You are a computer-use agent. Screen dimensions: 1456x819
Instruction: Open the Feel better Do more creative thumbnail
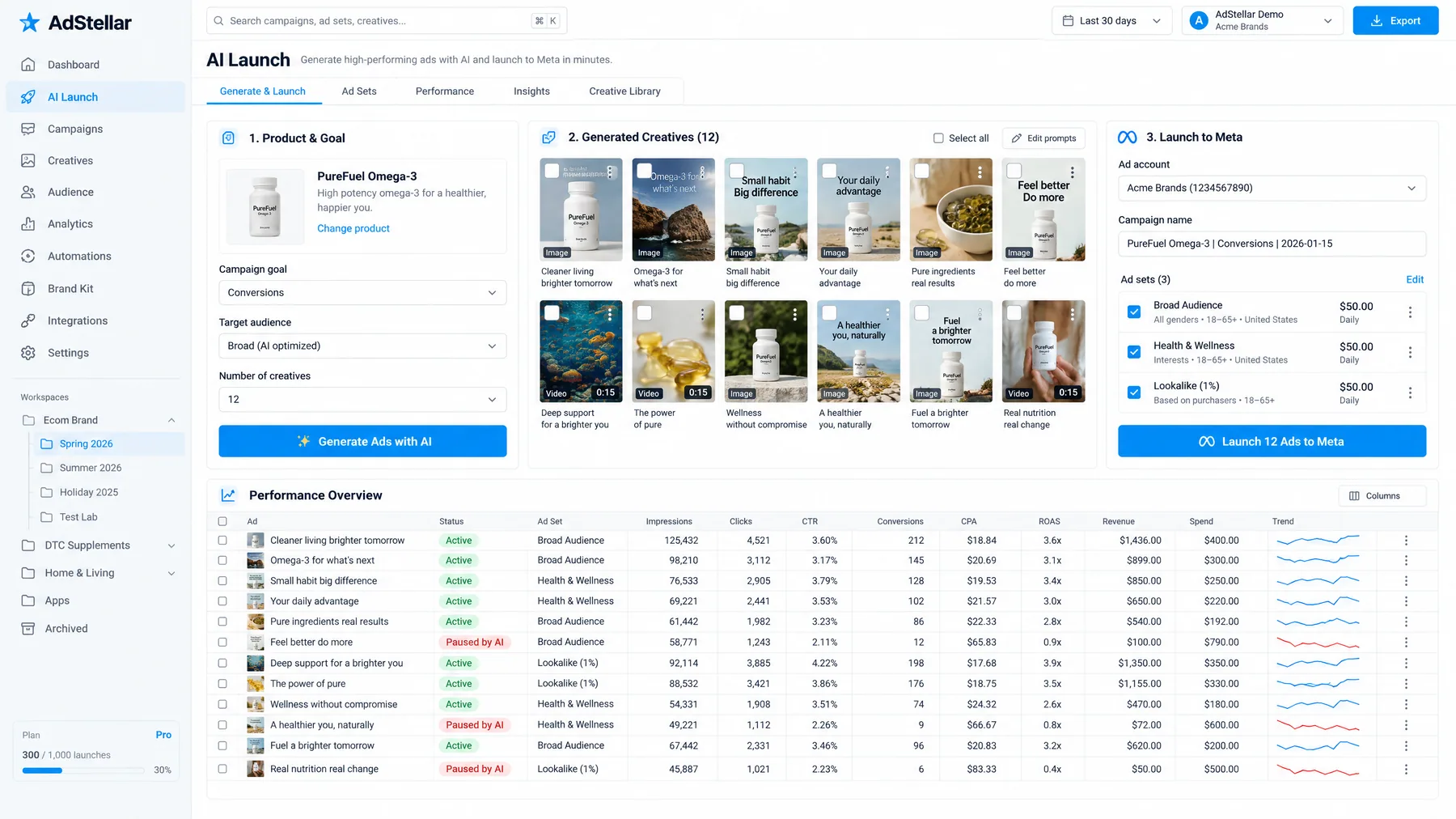tap(1043, 210)
